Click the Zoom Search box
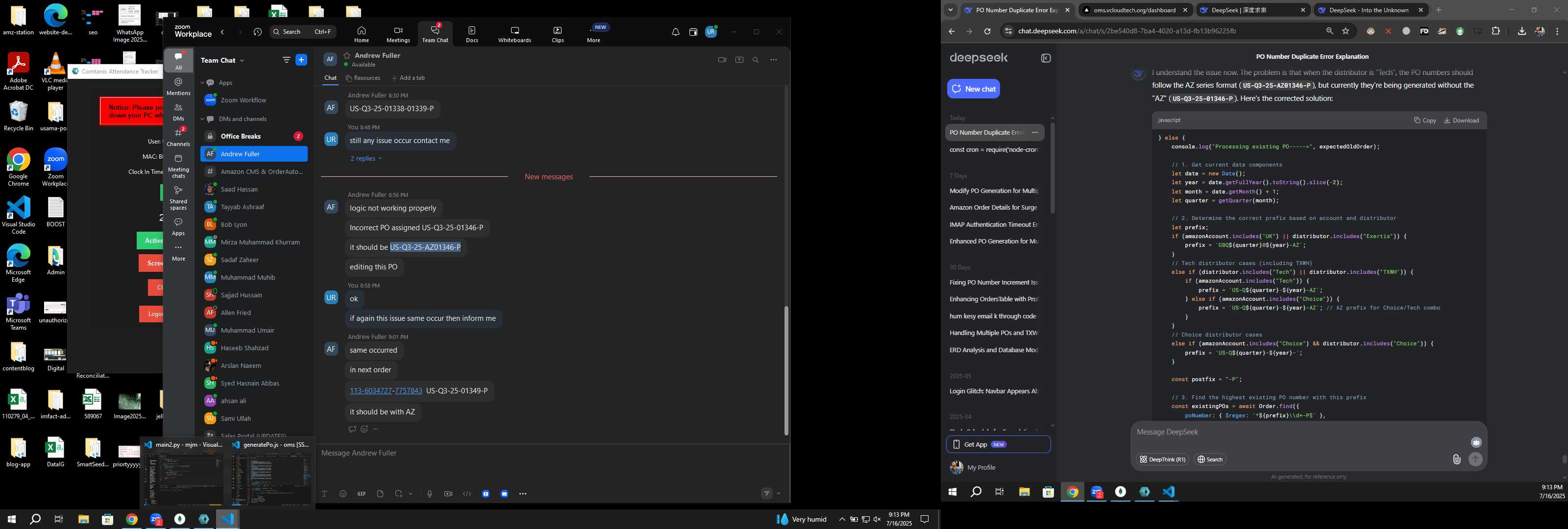This screenshot has height=529, width=1568. coord(302,32)
